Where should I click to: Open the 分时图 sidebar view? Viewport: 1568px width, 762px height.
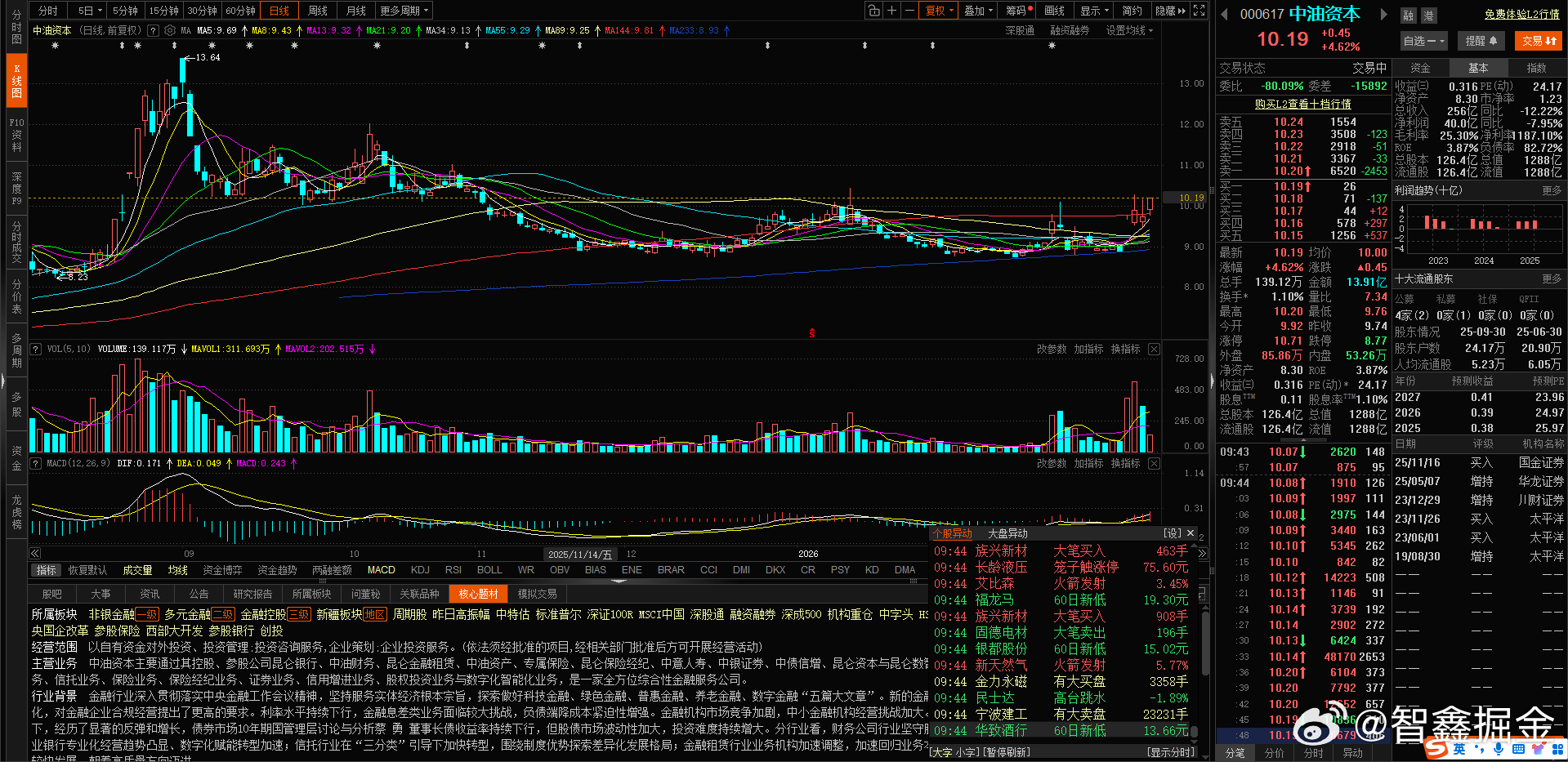pos(16,26)
